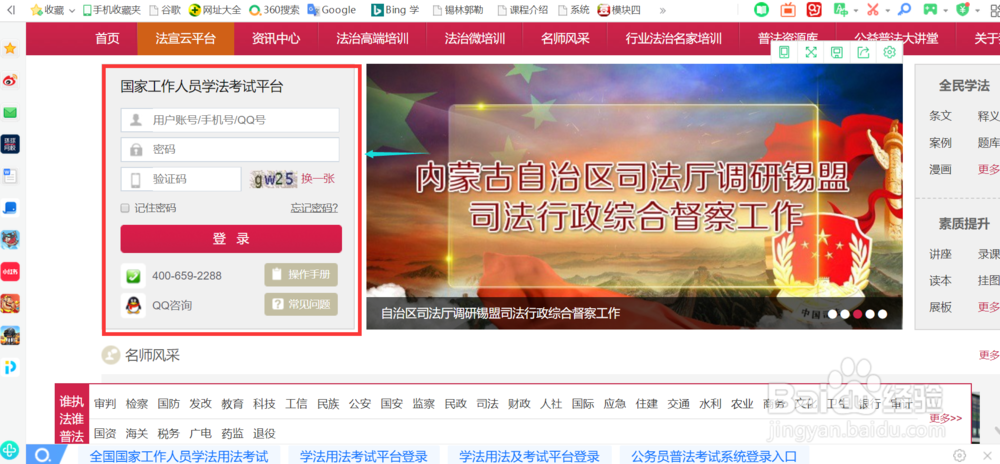This screenshot has height=464, width=1000.
Task: Click the 常见问题 button
Action: click(301, 305)
